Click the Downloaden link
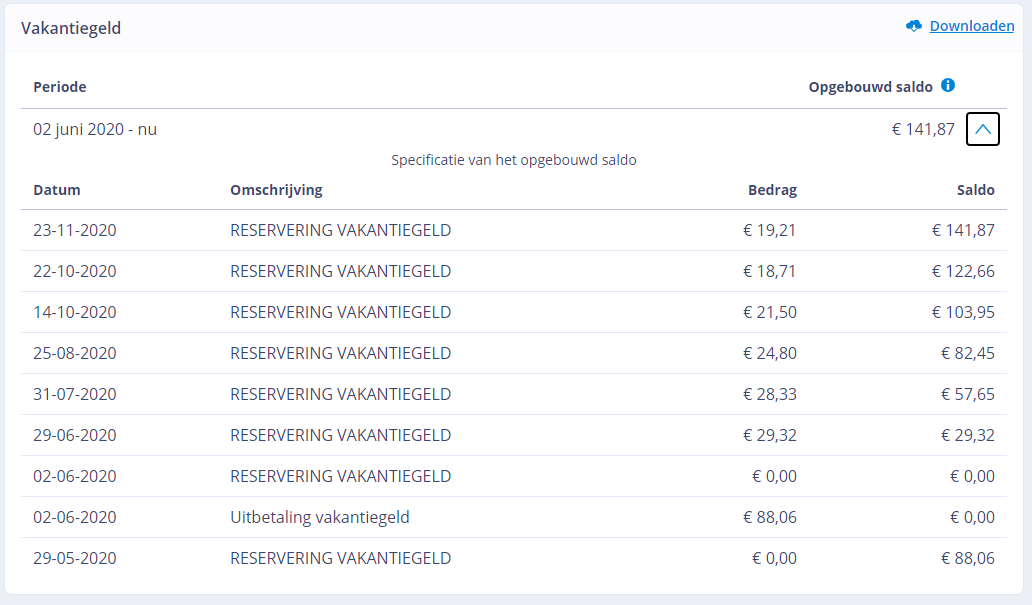This screenshot has height=605, width=1032. coord(971,26)
